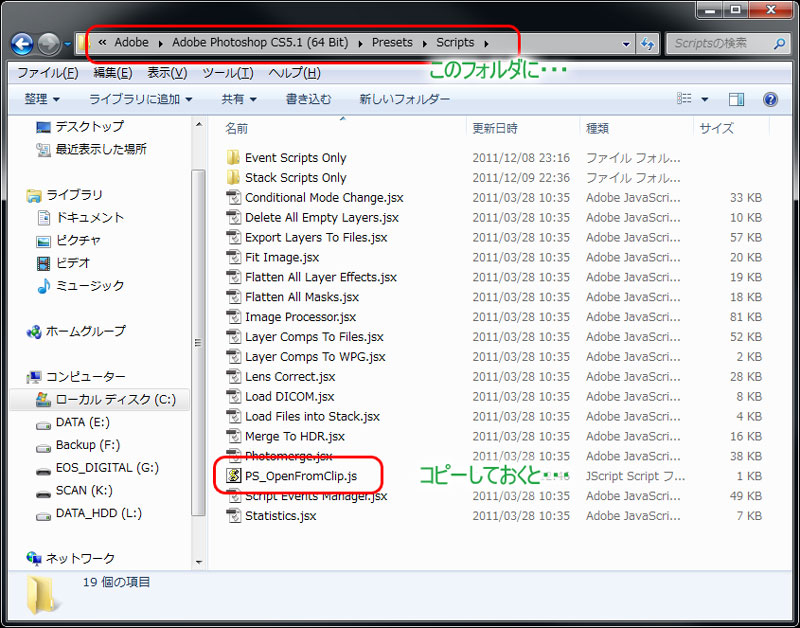Click the Back navigation arrow button
The height and width of the screenshot is (628, 800).
coord(22,44)
